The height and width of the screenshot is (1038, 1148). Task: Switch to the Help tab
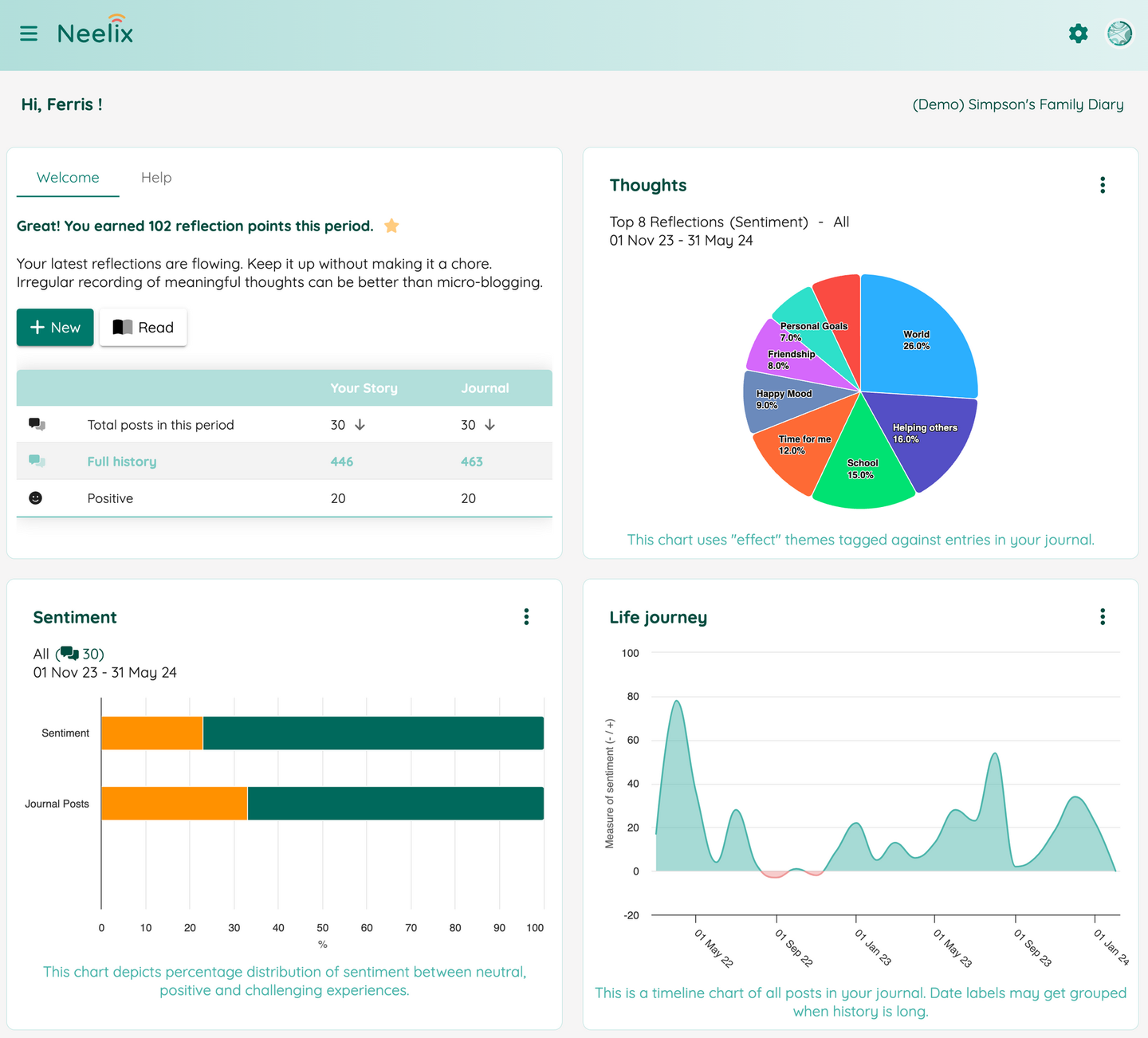coord(156,178)
